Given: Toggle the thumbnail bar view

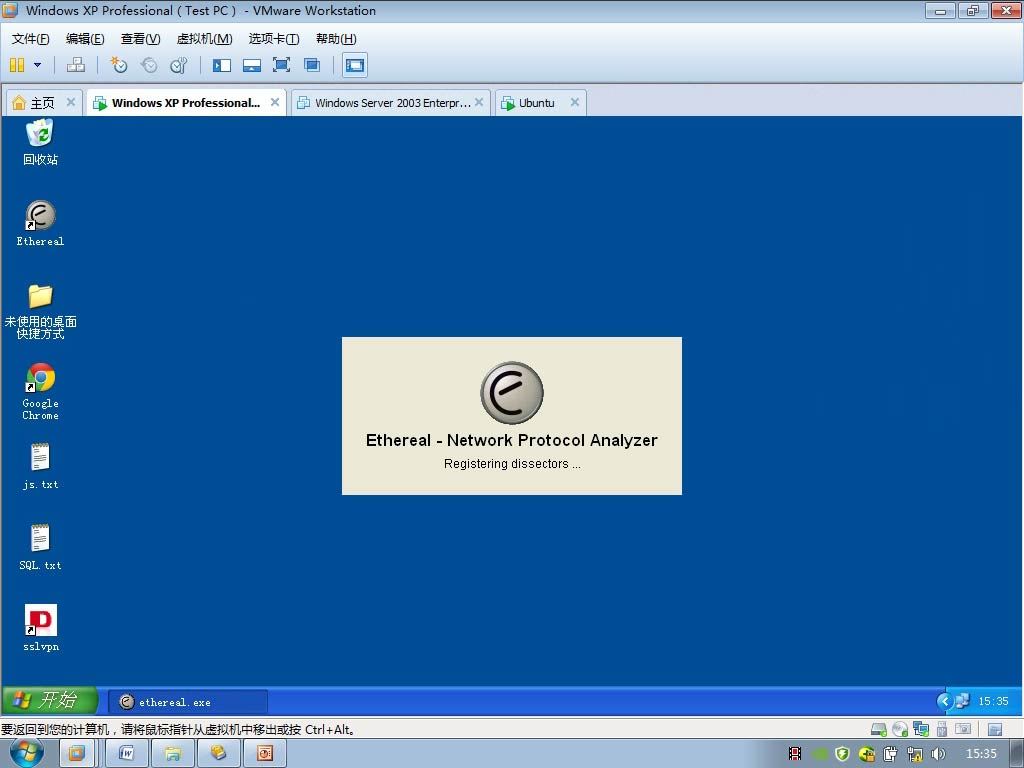Looking at the screenshot, I should [x=251, y=65].
